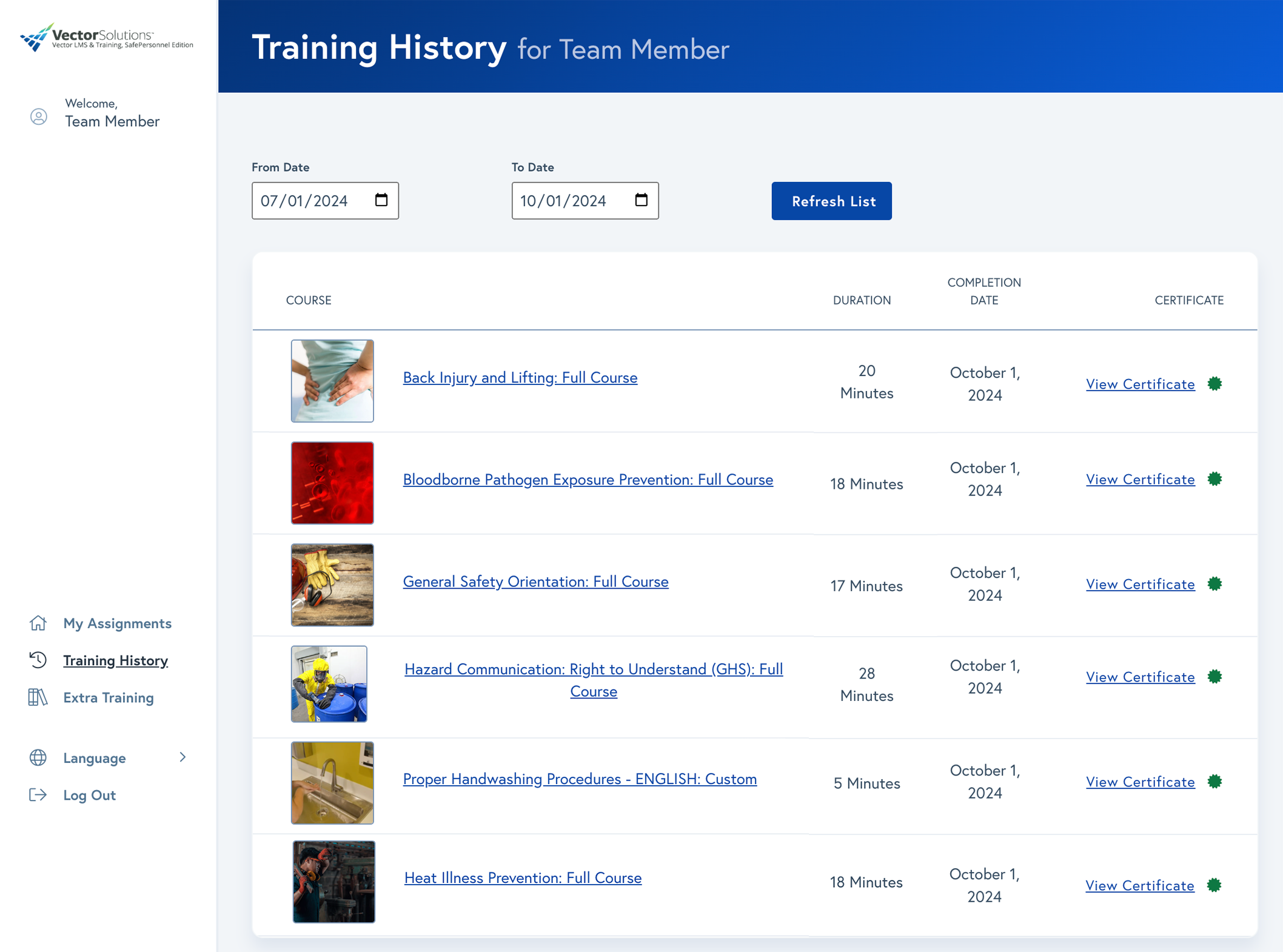
Task: Click the green seal for Bloodborne Pathogen row
Action: (x=1214, y=479)
